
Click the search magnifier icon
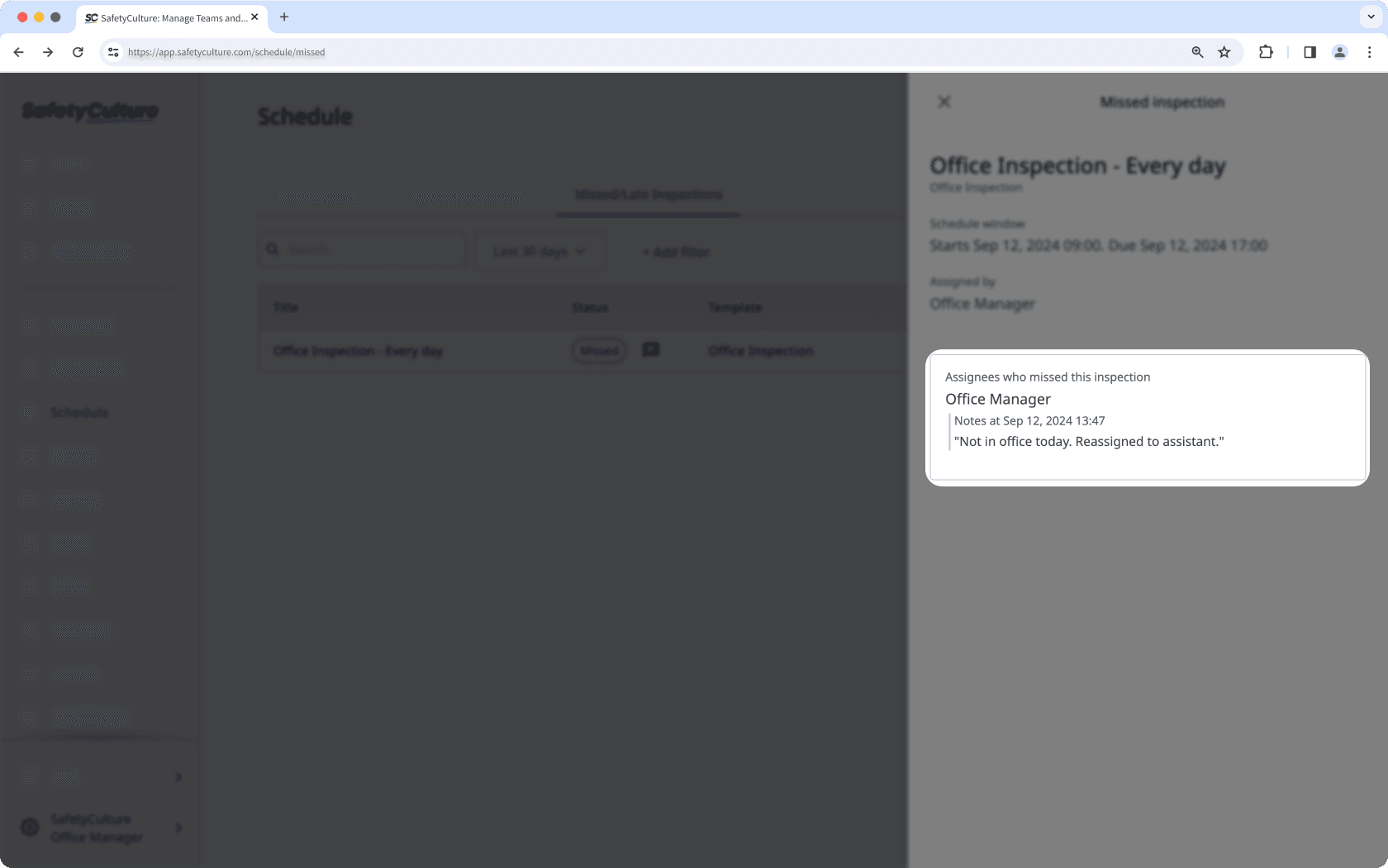click(x=273, y=249)
